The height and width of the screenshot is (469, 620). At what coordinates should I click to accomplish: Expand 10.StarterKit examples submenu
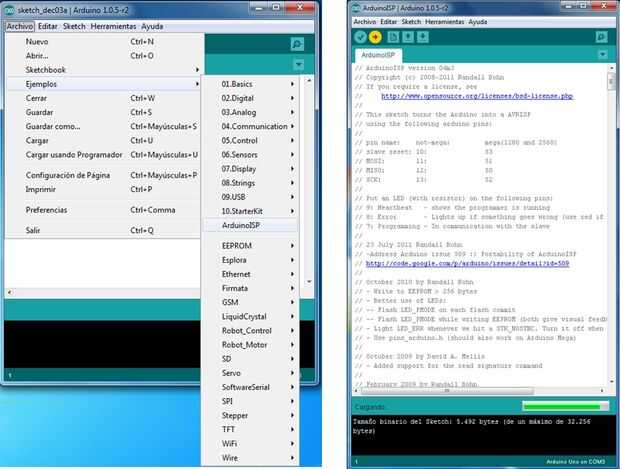[250, 211]
